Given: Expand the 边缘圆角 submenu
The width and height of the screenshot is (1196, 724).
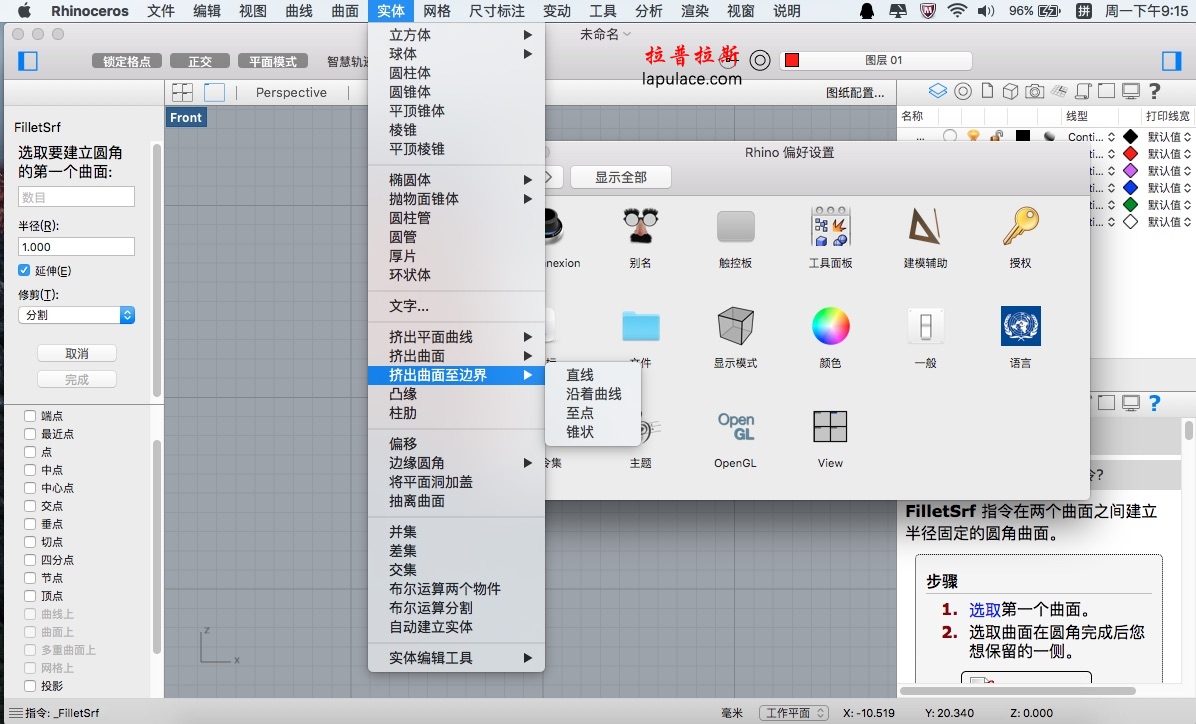Looking at the screenshot, I should (456, 462).
